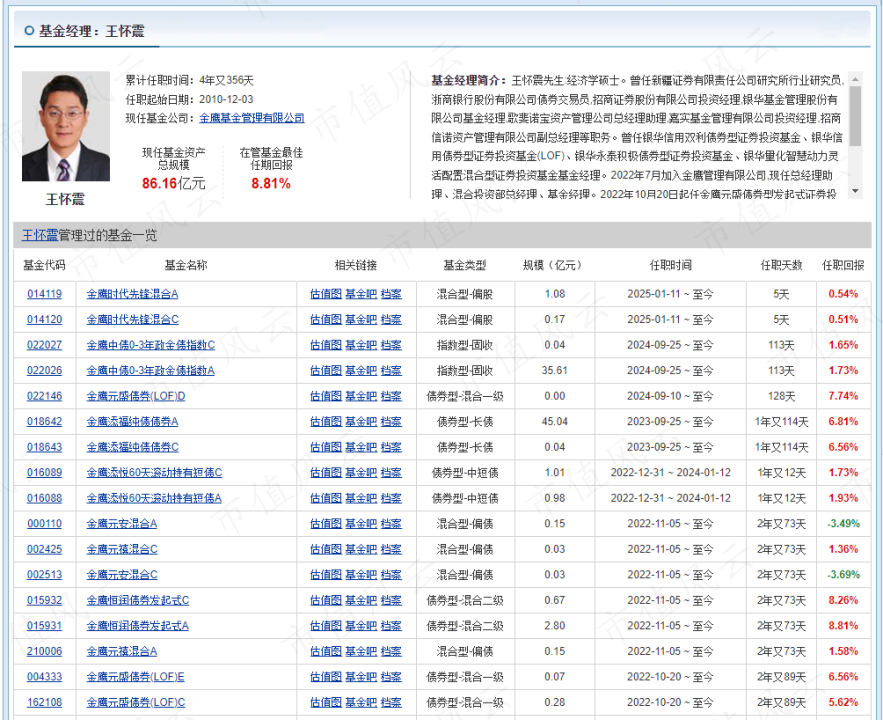Open fund code 014119

point(44,294)
